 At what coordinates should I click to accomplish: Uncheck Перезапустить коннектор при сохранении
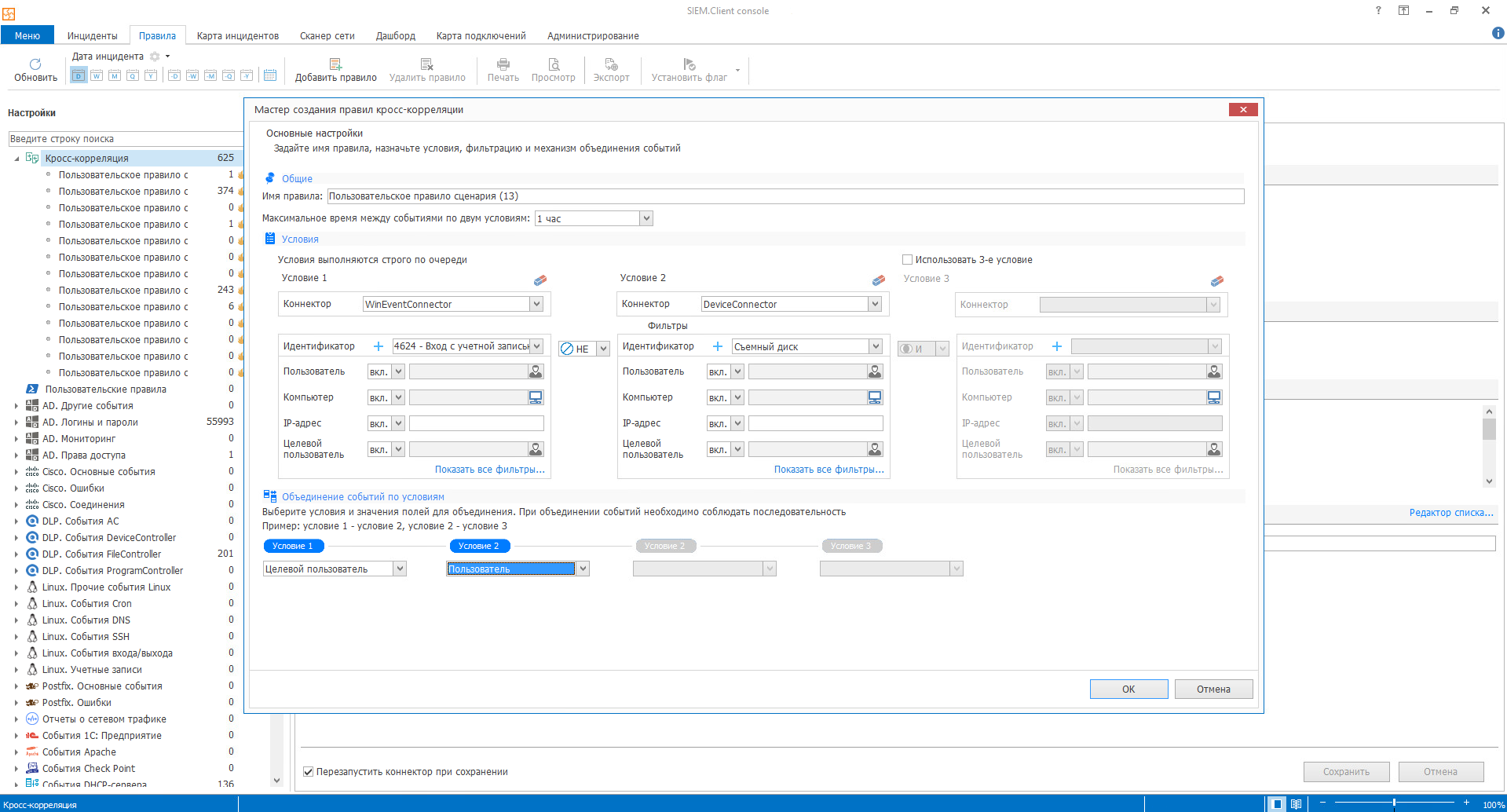coord(309,772)
